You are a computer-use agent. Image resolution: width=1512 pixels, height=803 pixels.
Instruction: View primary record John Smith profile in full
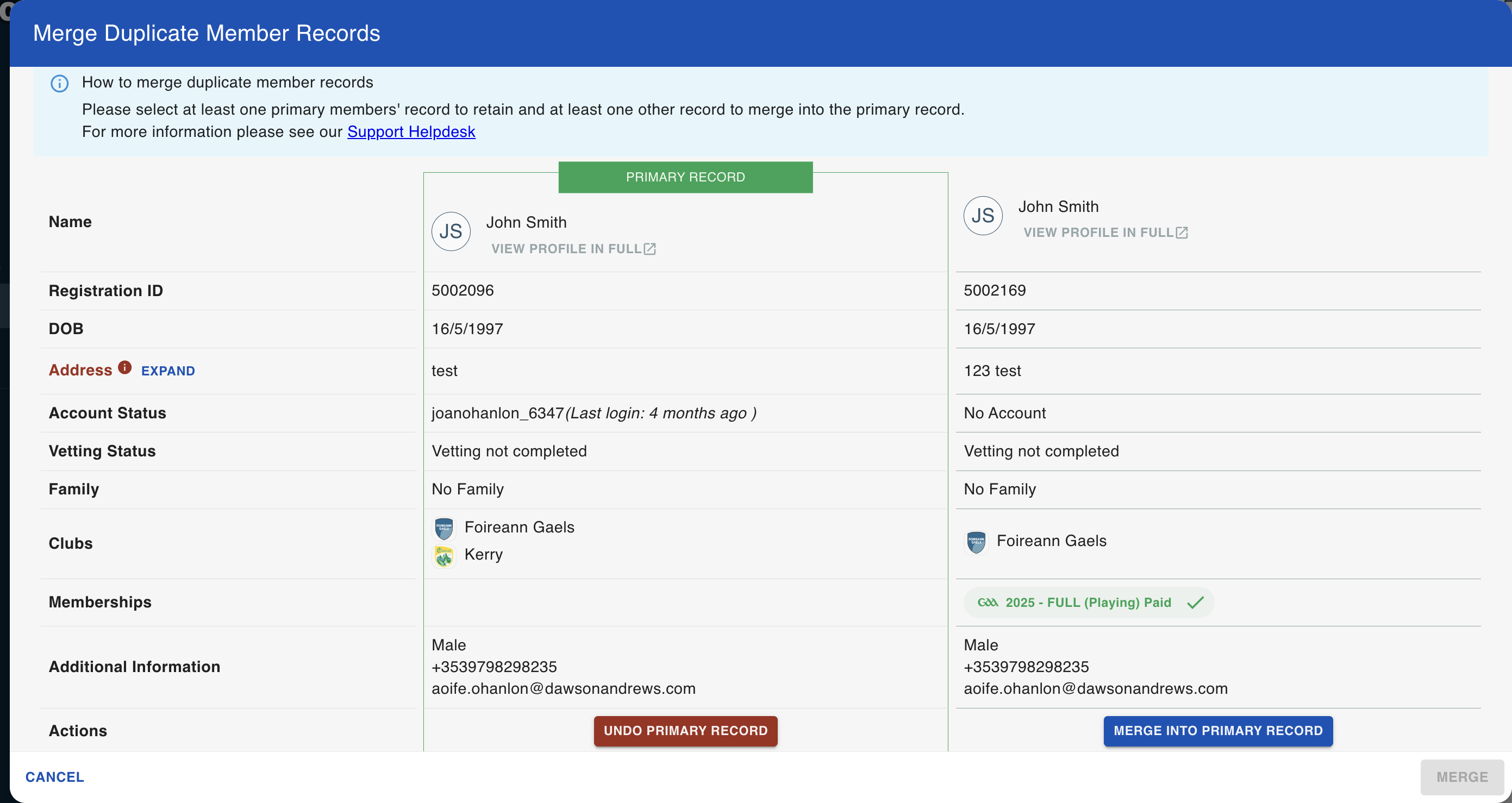point(573,249)
